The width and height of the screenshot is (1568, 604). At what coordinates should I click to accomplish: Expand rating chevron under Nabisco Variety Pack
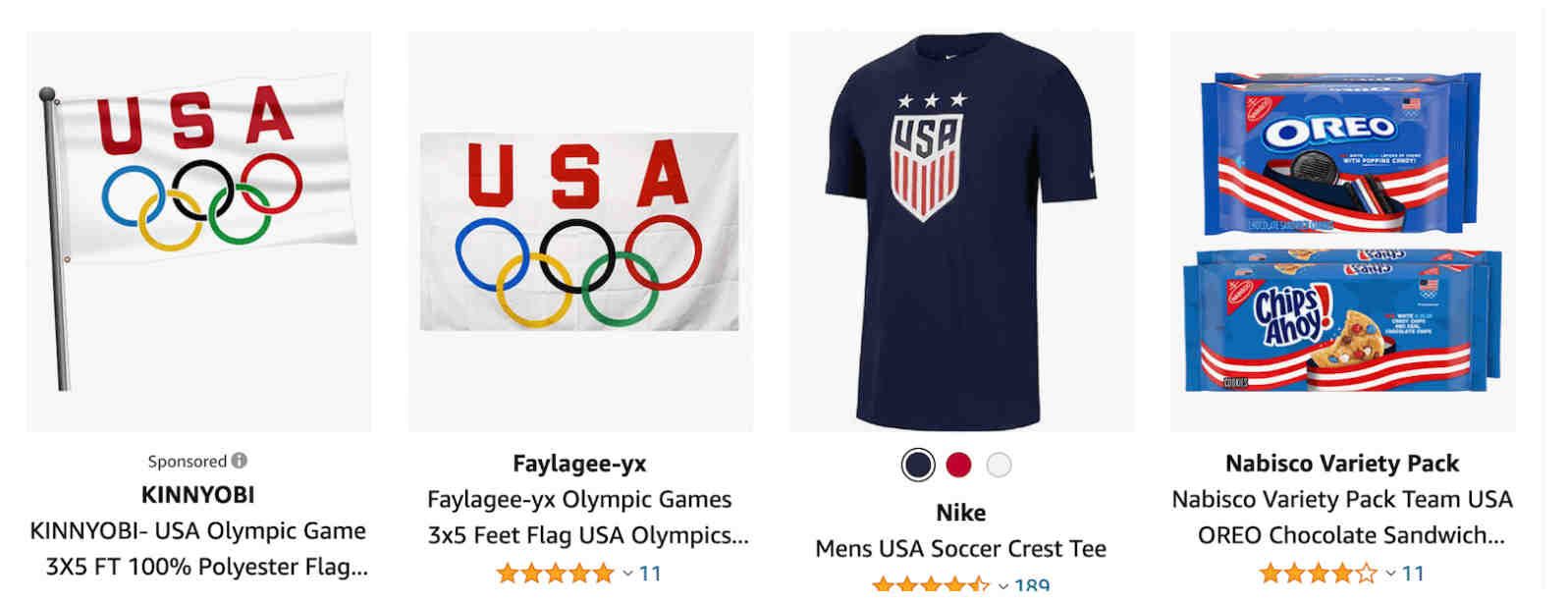(x=1389, y=574)
